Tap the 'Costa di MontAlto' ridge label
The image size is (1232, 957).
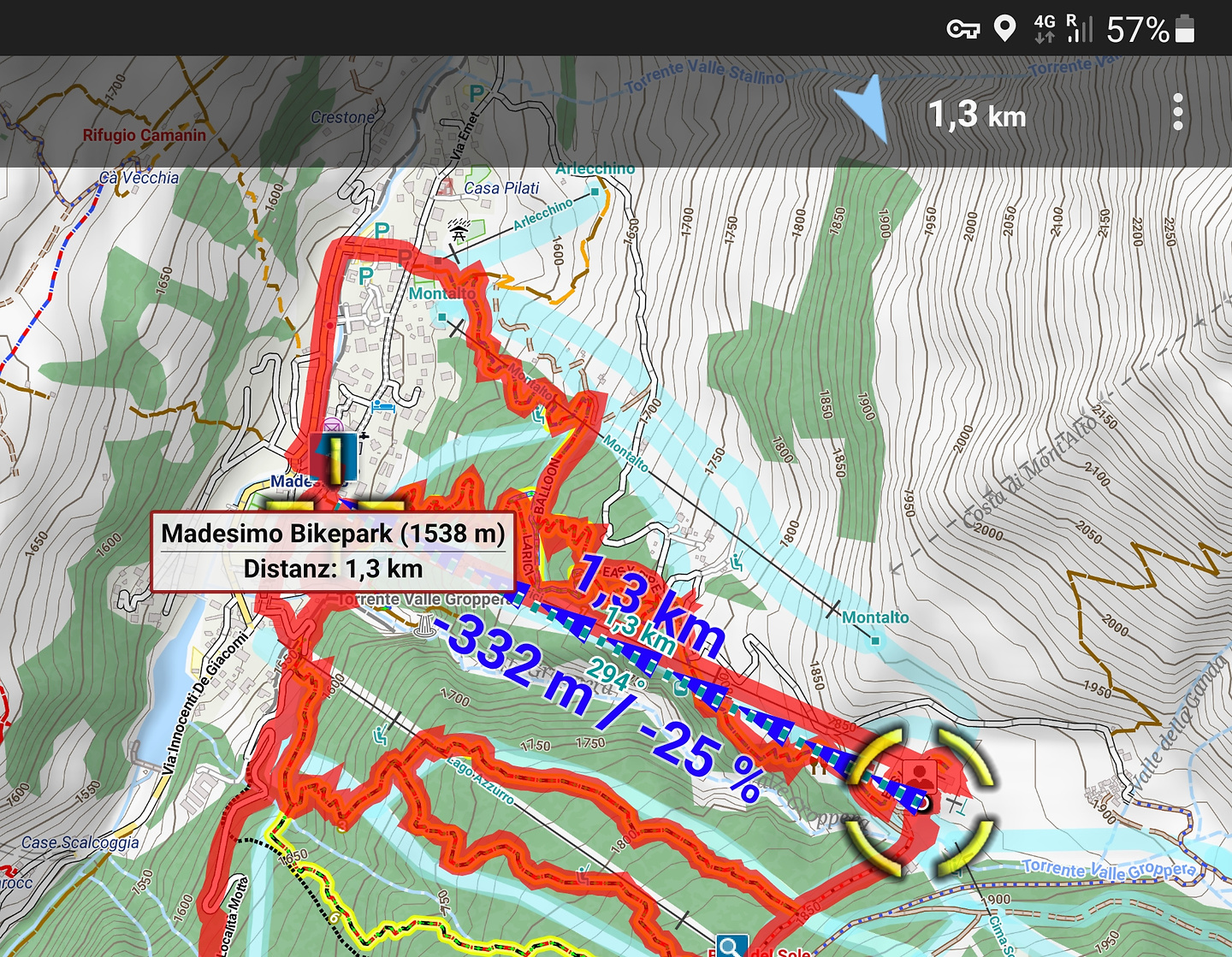coord(1030,470)
